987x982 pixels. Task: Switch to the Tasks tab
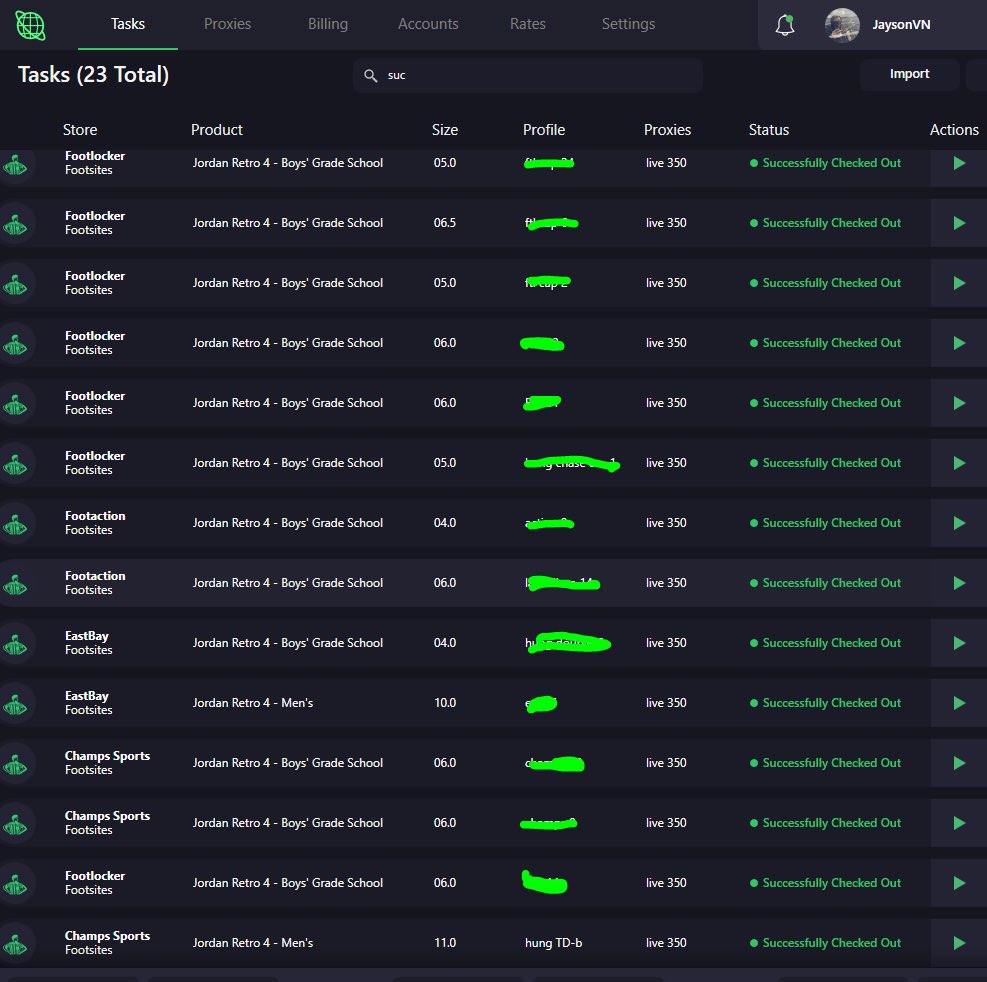[128, 24]
